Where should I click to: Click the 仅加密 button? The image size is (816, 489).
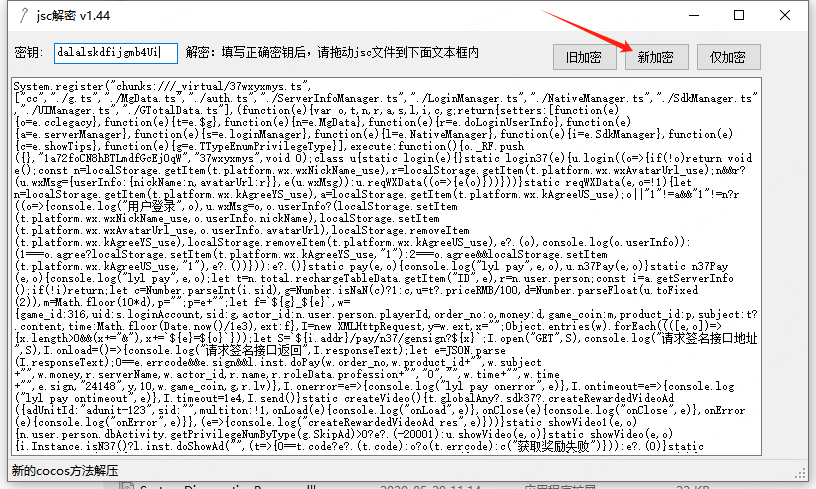pos(728,57)
